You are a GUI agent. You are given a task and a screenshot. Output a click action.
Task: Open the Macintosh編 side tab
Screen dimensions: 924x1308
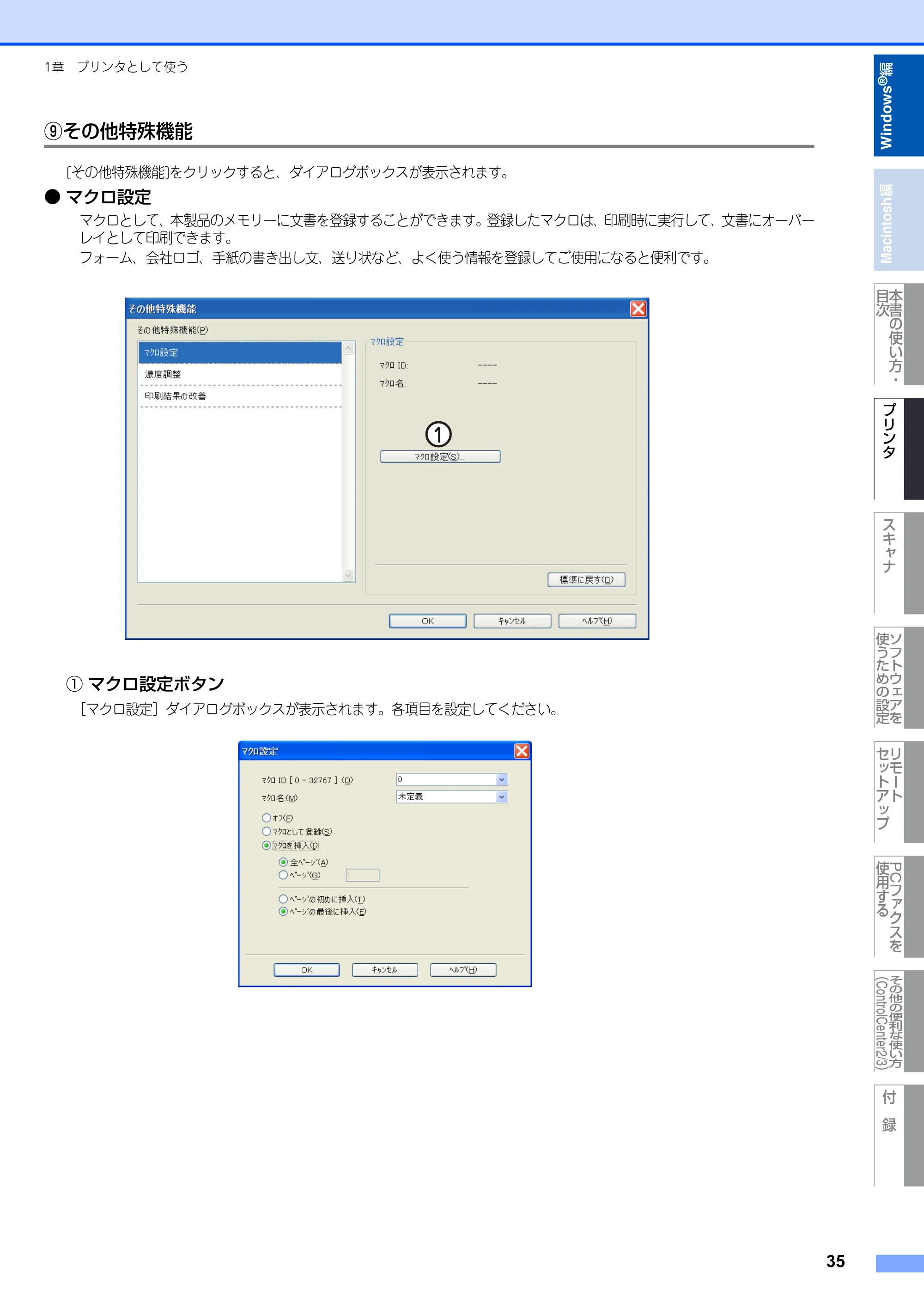(899, 220)
